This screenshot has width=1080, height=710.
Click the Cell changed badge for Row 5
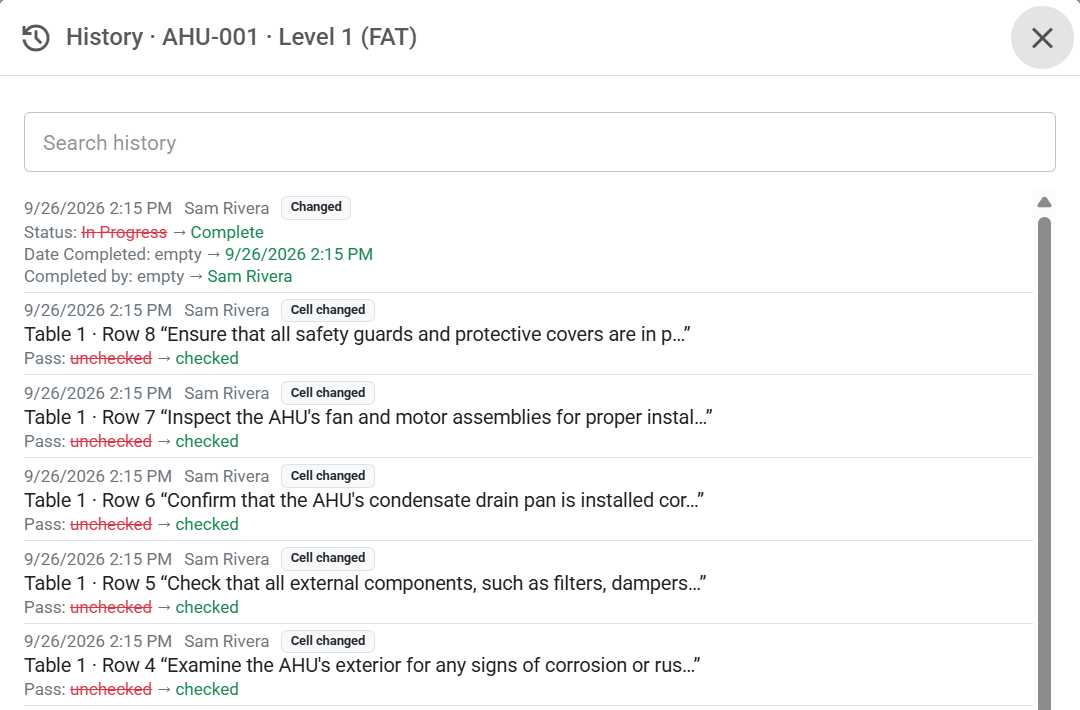(x=328, y=558)
